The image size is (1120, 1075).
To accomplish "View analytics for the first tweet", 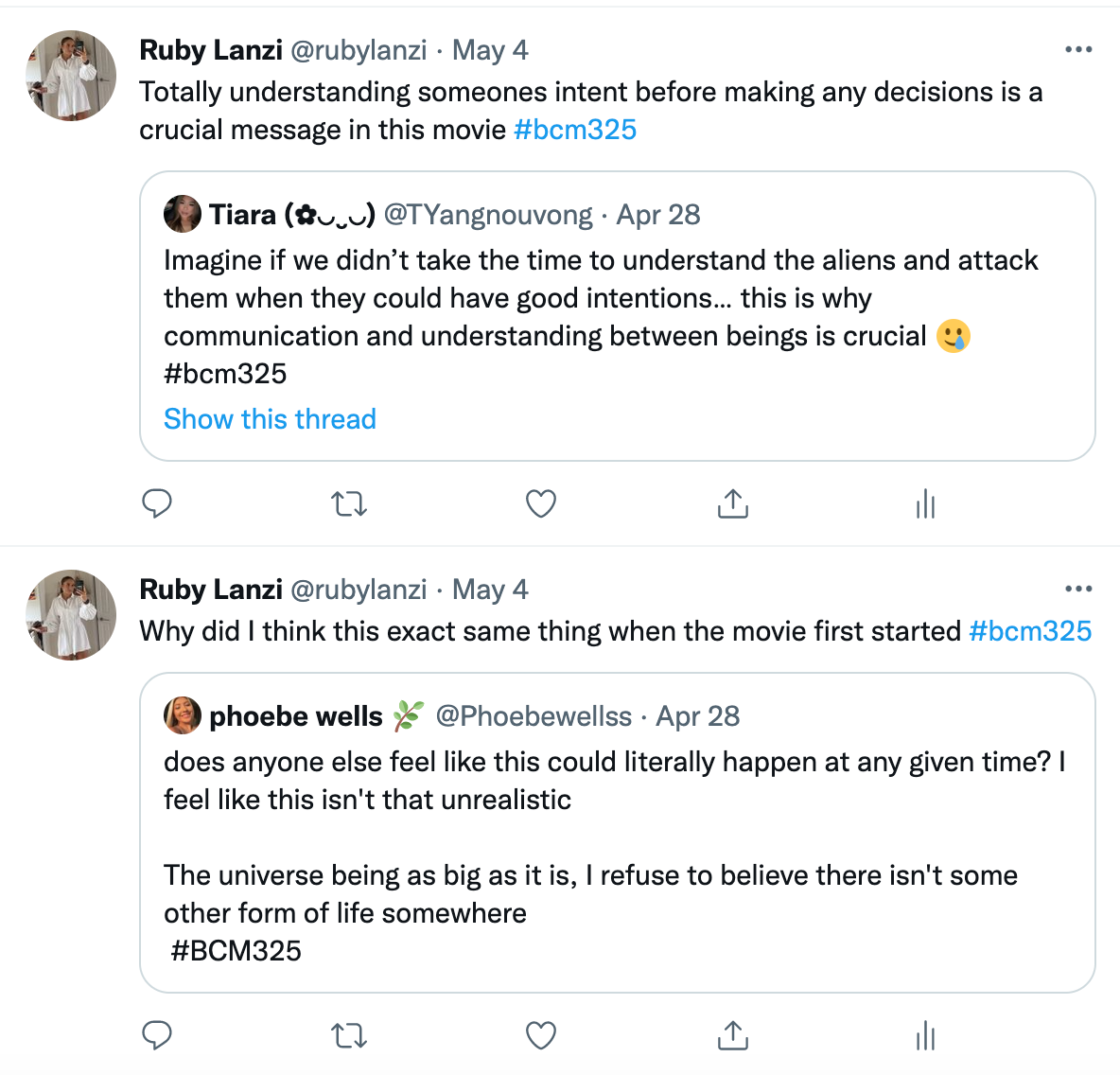I will coord(925,503).
